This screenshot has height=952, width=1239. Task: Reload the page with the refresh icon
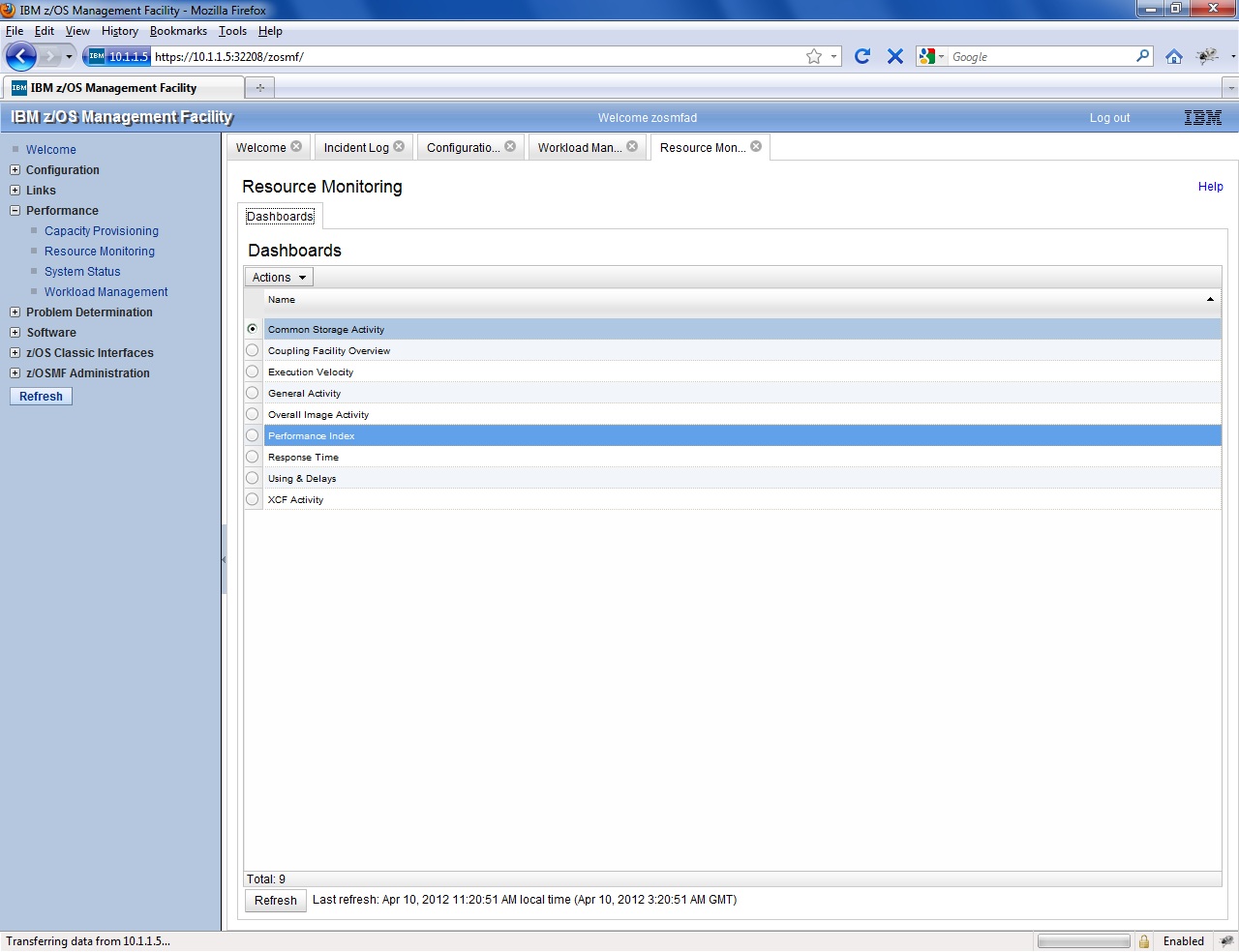click(x=862, y=56)
